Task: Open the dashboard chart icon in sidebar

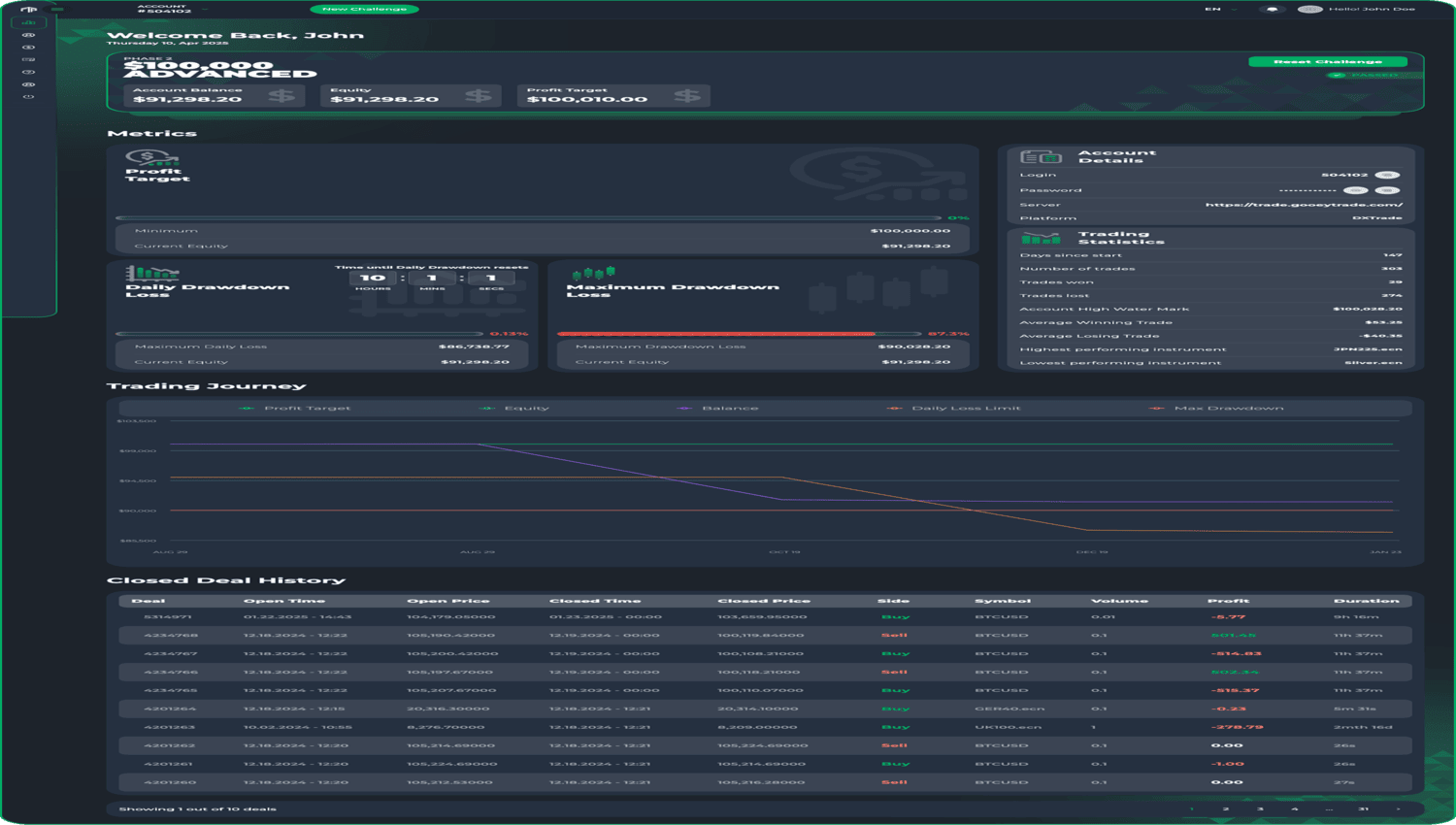Action: pyautogui.click(x=28, y=22)
